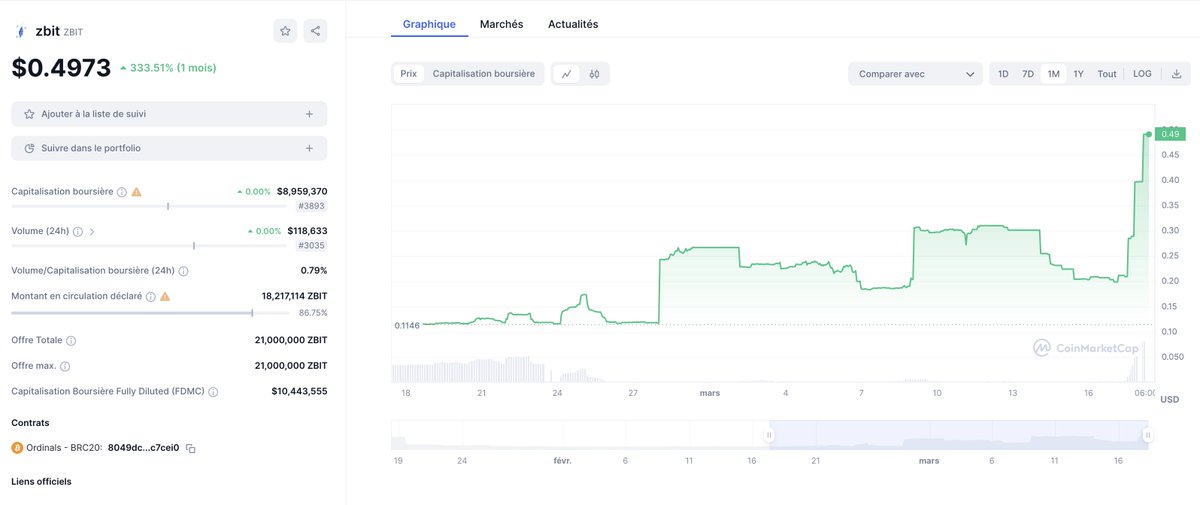Click warning icon beside Montant en circulation
Image resolution: width=1200 pixels, height=505 pixels.
[165, 297]
